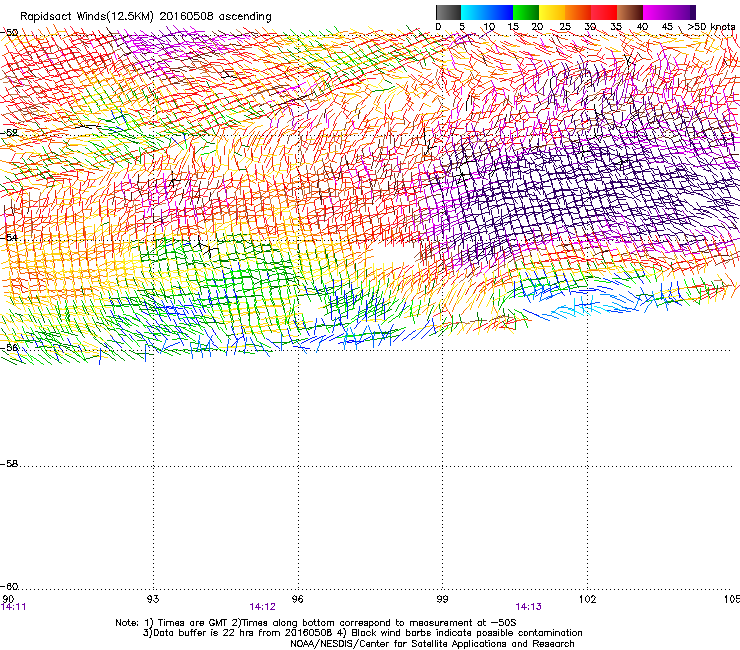Click the -56 latitude axis label
740x650 pixels.
(9, 347)
